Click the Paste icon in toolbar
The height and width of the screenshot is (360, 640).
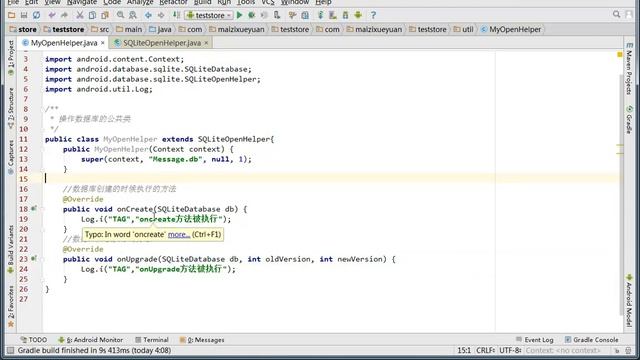[x=105, y=16]
